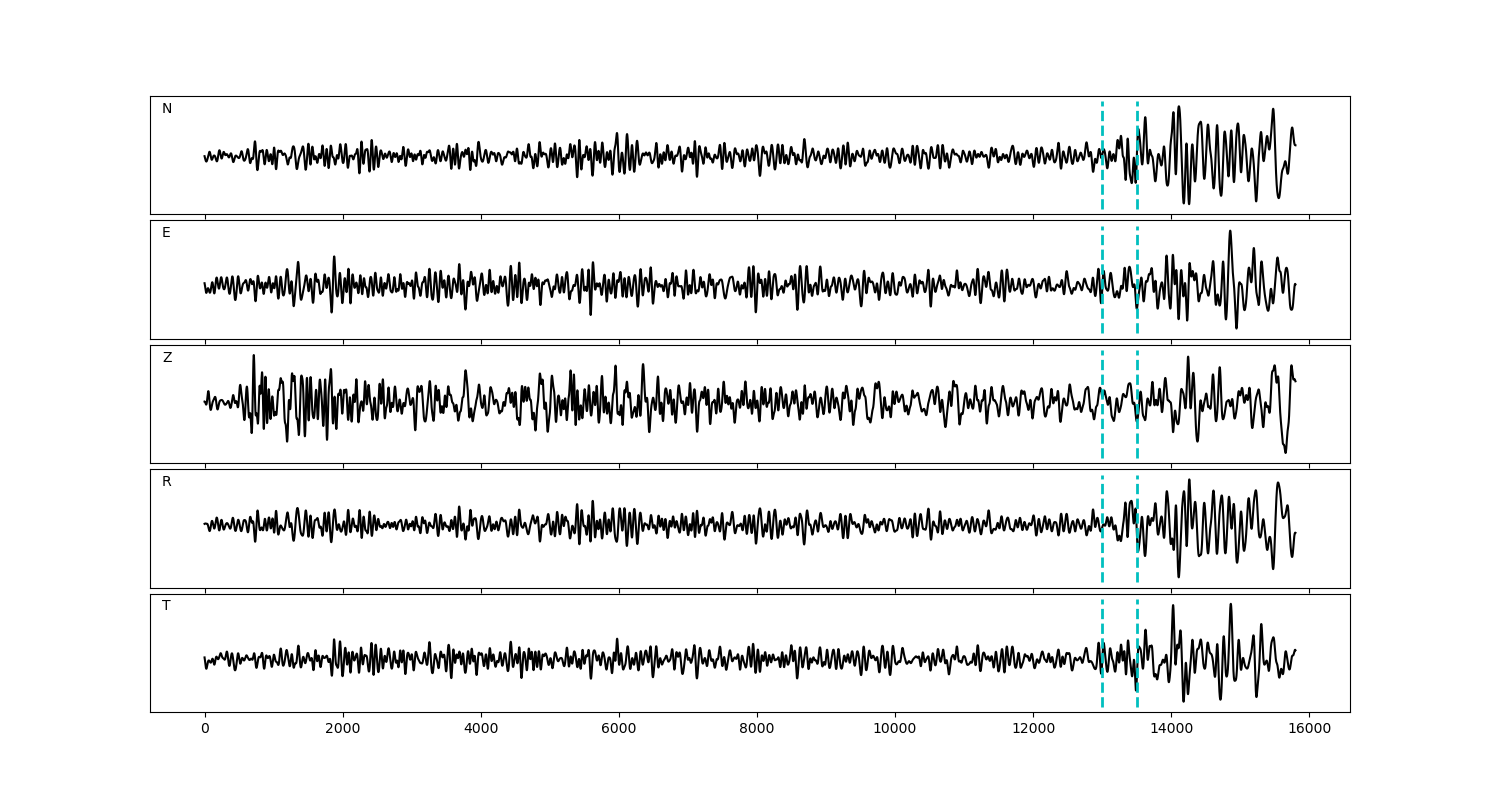Select the Z panel label
This screenshot has width=1500, height=800.
[167, 358]
